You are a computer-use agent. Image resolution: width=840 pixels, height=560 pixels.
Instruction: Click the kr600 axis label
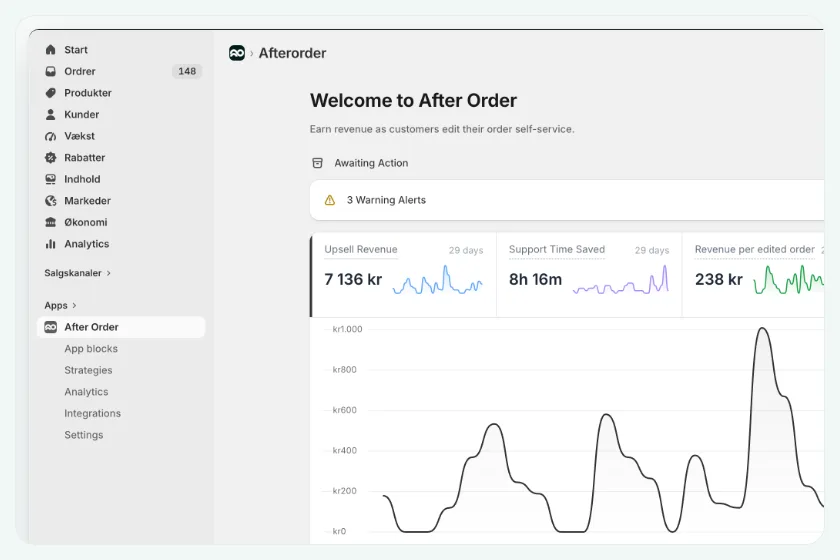pyautogui.click(x=344, y=410)
